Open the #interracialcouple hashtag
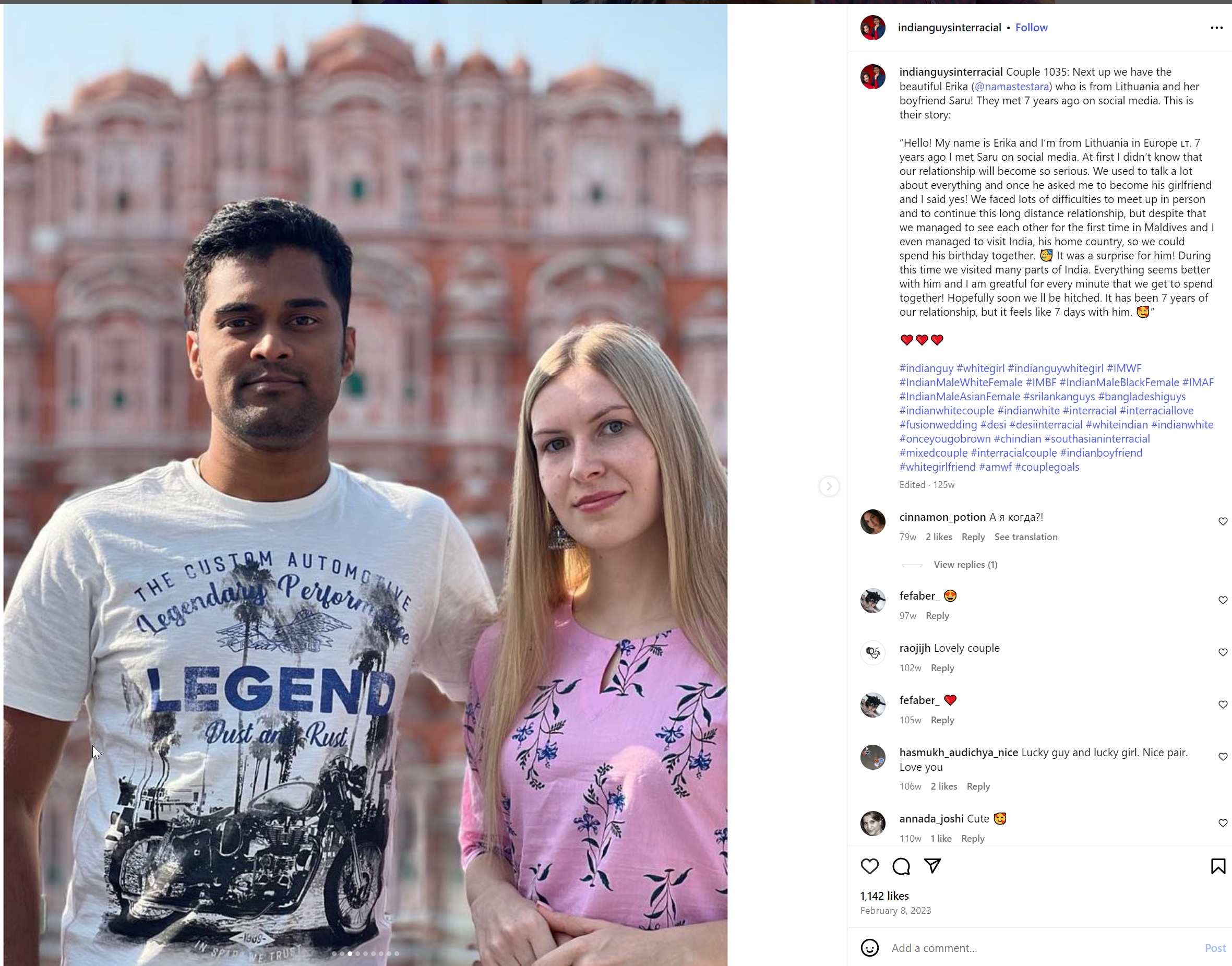Screen dimensions: 1232x966 coord(1014,453)
